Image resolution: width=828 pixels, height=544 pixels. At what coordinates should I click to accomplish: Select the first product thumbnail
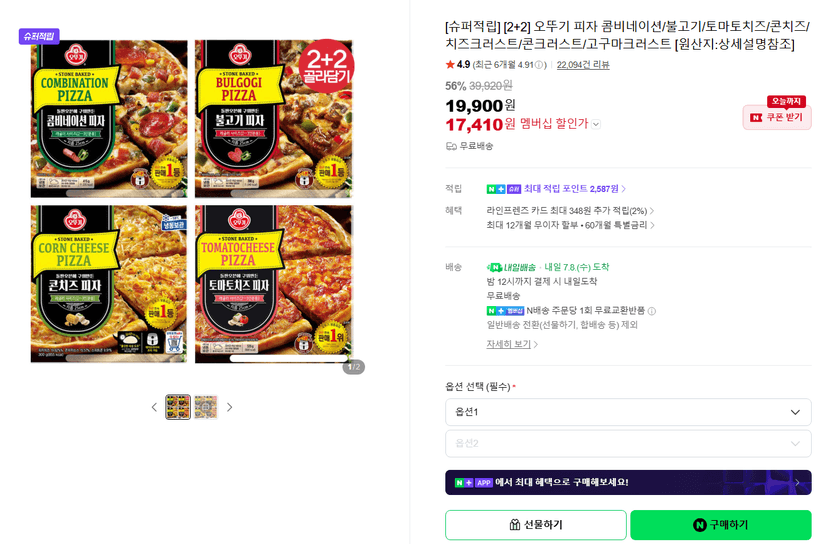coord(178,407)
